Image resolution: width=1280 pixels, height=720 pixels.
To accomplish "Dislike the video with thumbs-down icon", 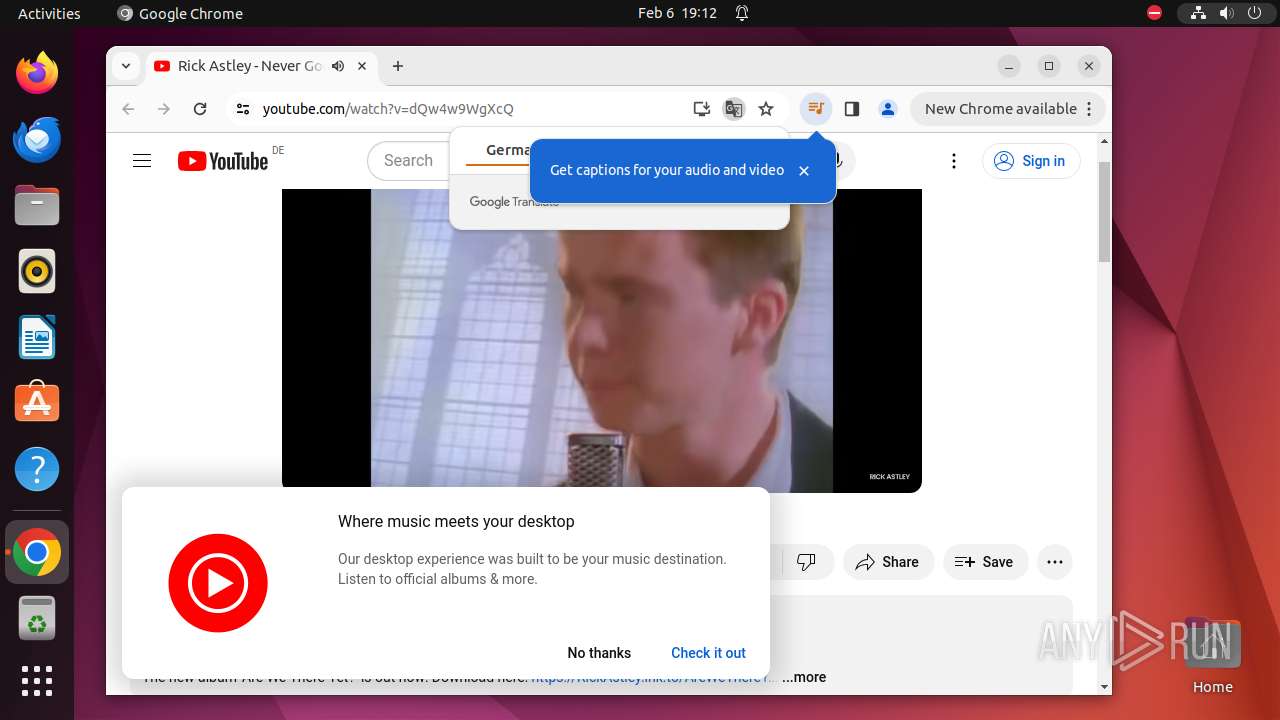I will coord(806,562).
